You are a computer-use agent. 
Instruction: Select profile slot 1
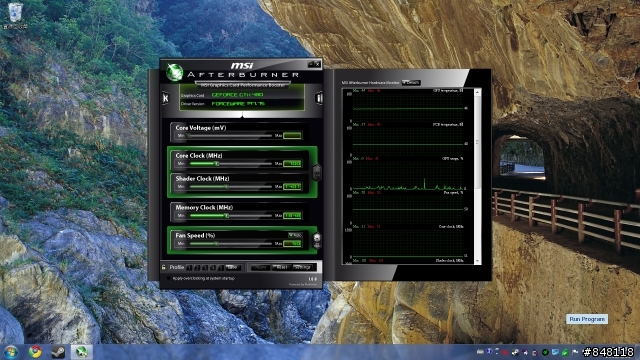coord(189,268)
